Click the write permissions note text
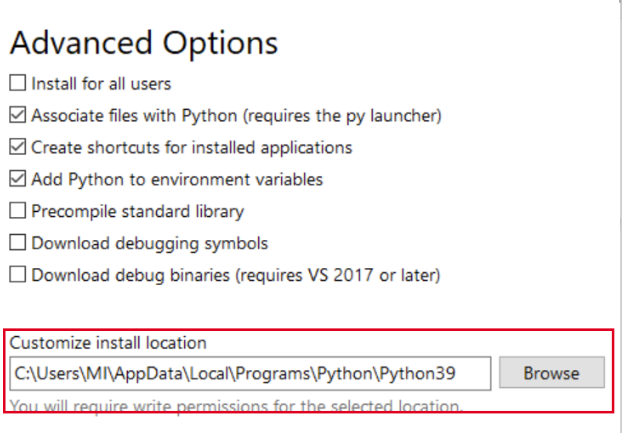625x433 pixels. (237, 406)
